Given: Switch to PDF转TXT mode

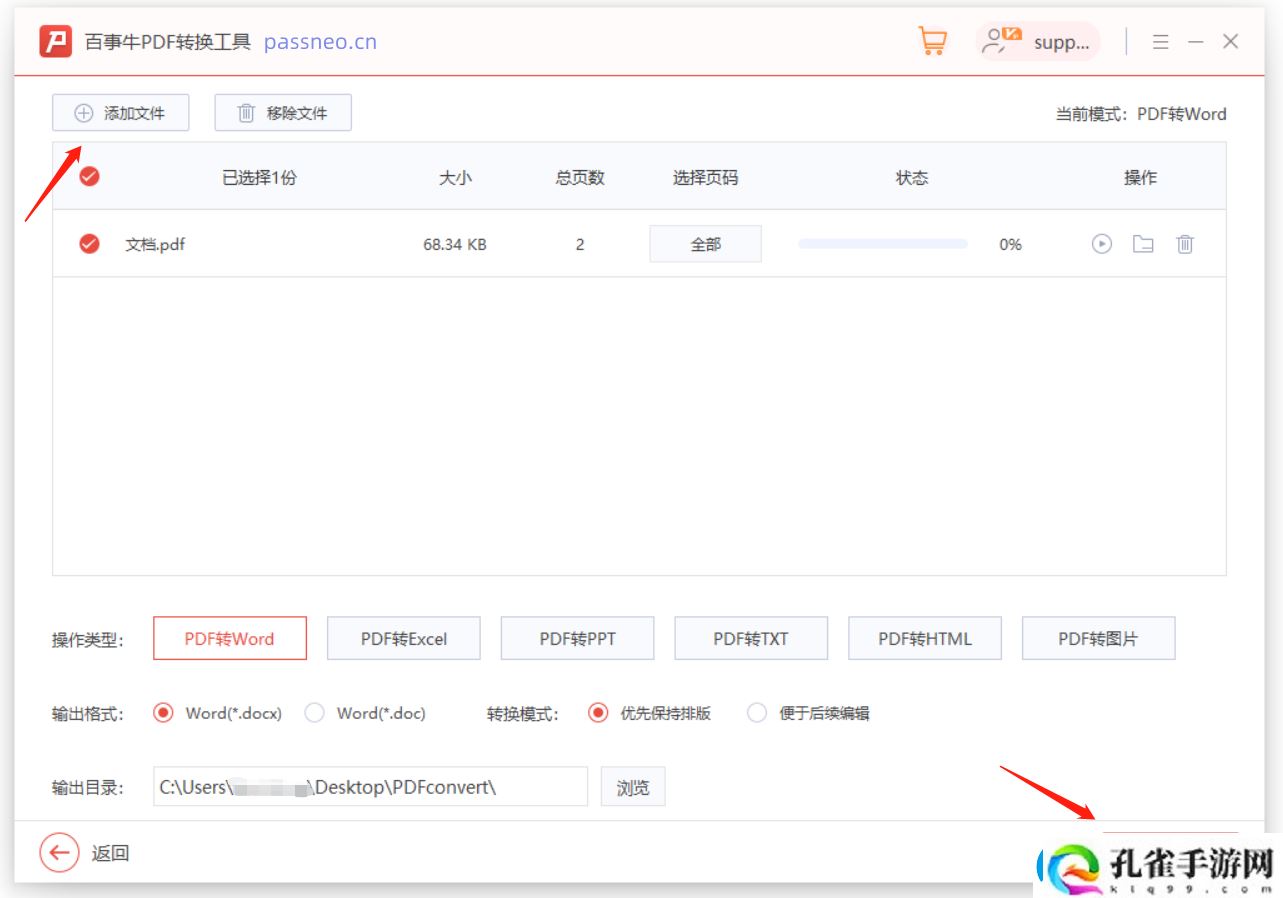Looking at the screenshot, I should coord(751,638).
